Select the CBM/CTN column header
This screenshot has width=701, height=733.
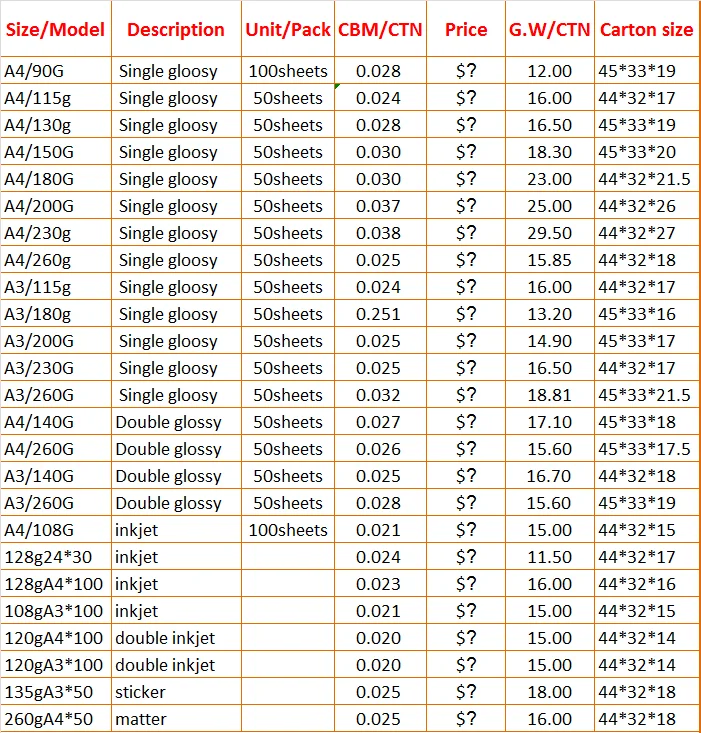point(379,29)
